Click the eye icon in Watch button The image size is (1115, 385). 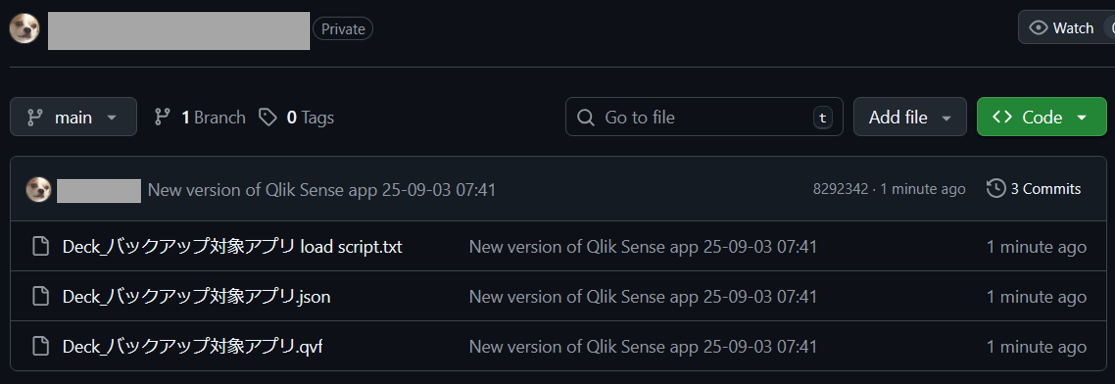click(1039, 28)
